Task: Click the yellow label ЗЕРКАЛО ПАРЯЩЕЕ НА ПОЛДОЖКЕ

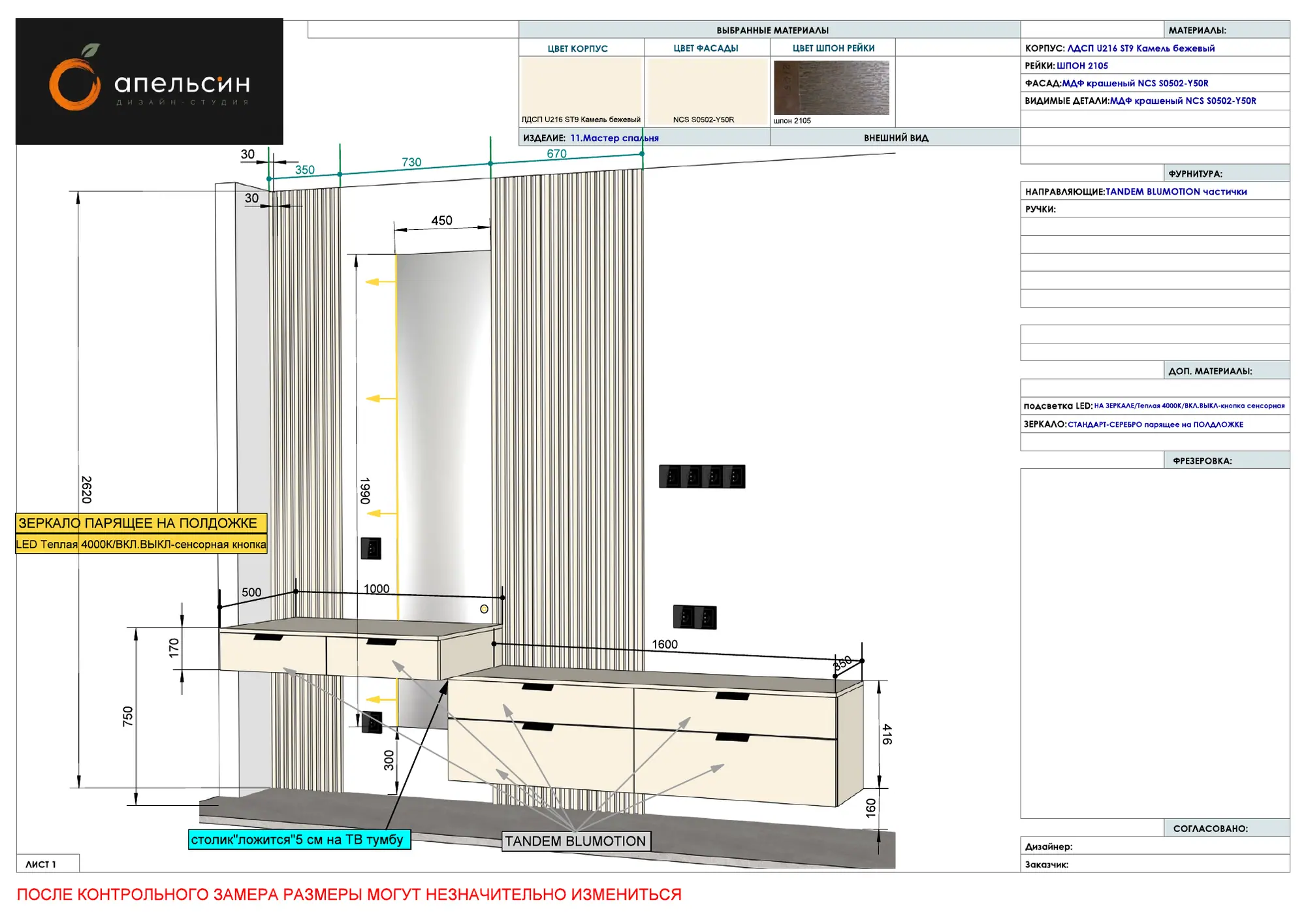Action: coord(141,523)
